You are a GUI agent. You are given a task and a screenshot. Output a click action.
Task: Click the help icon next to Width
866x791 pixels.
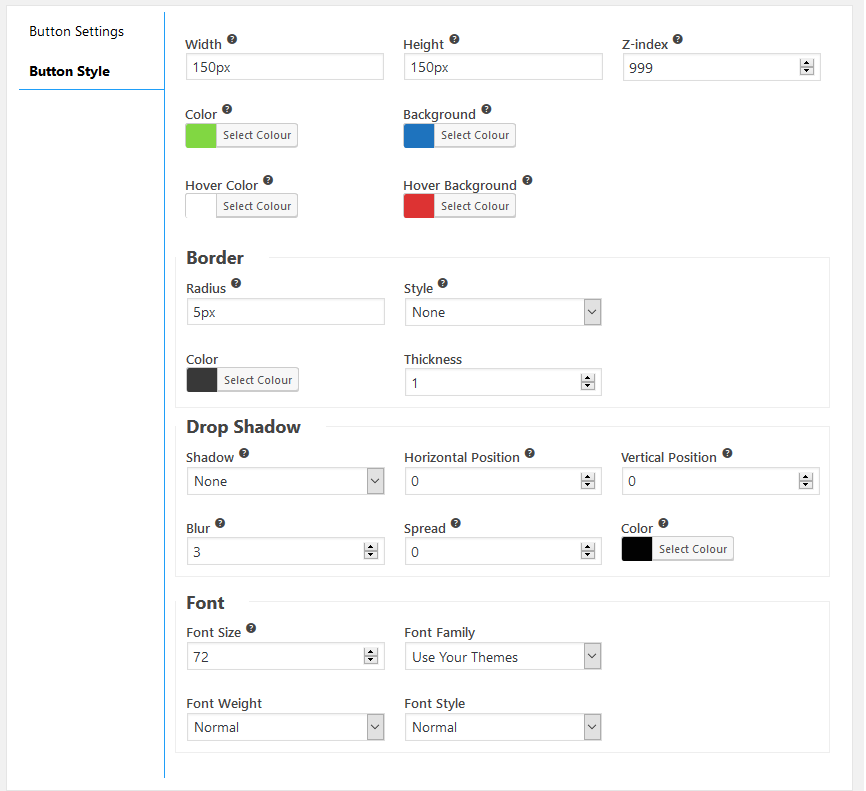pyautogui.click(x=232, y=39)
